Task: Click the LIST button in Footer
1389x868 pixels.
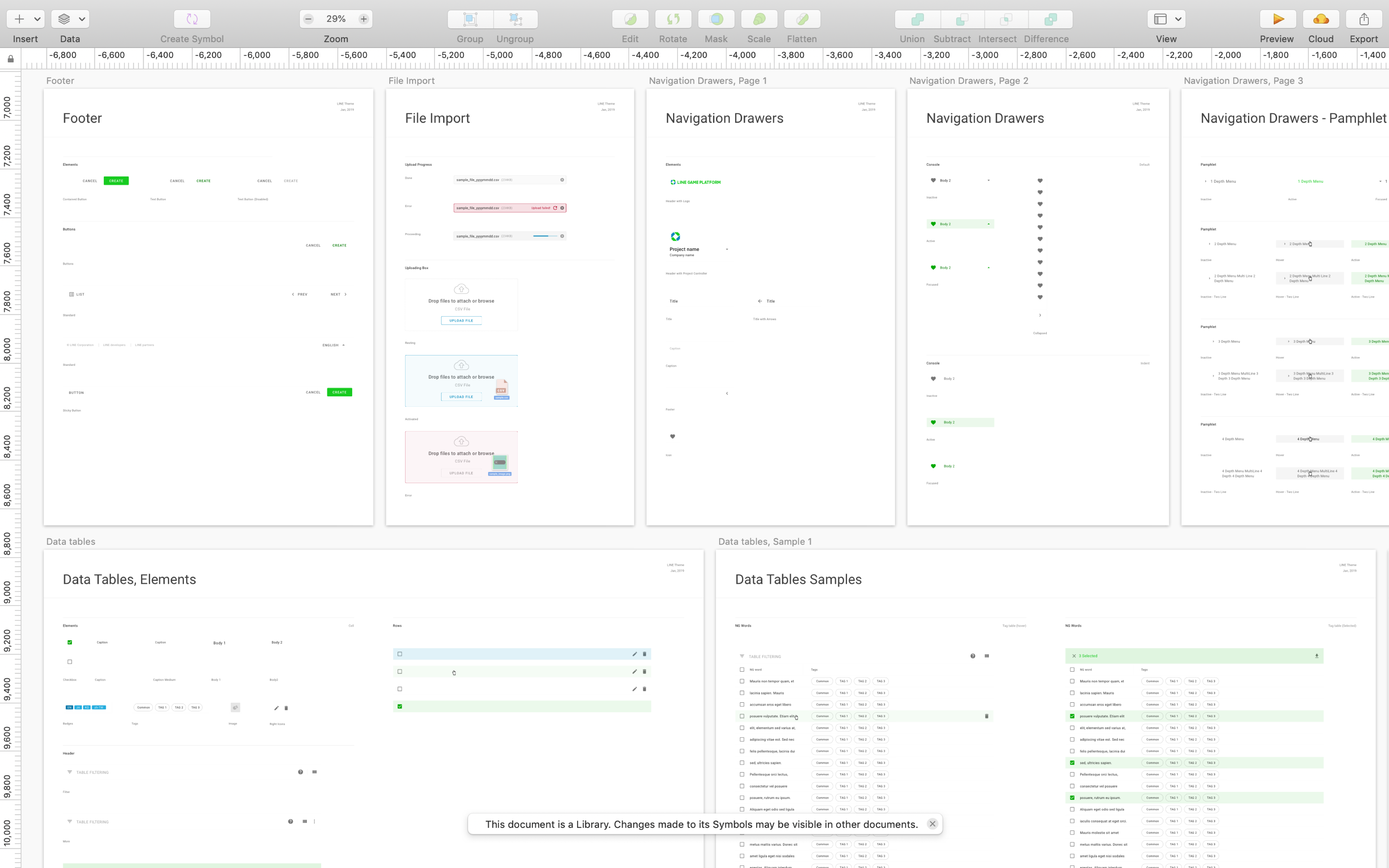Action: pos(77,294)
